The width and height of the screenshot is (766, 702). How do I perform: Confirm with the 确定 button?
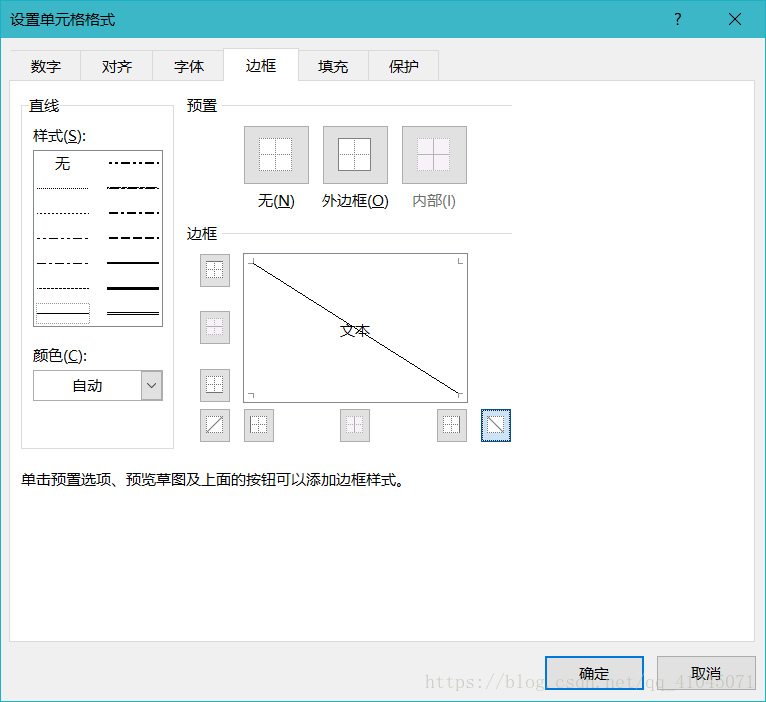pos(594,673)
